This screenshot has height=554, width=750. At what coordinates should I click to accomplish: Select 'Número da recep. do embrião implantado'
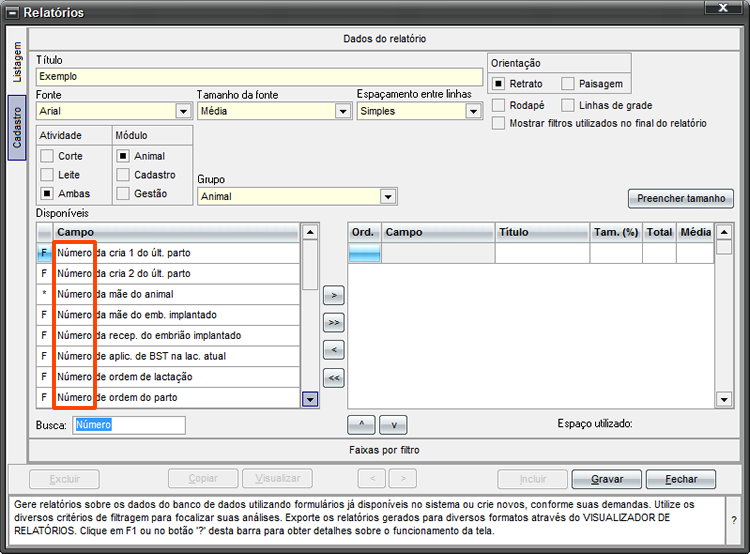pos(168,335)
